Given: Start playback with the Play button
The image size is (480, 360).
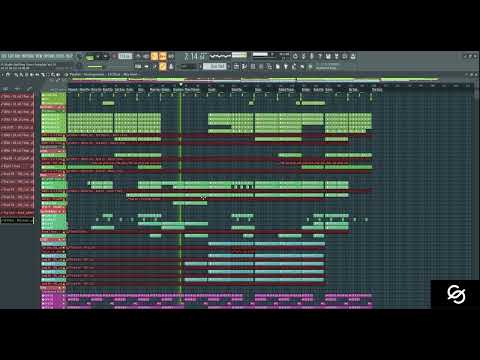Looking at the screenshot, I should coord(98,57).
